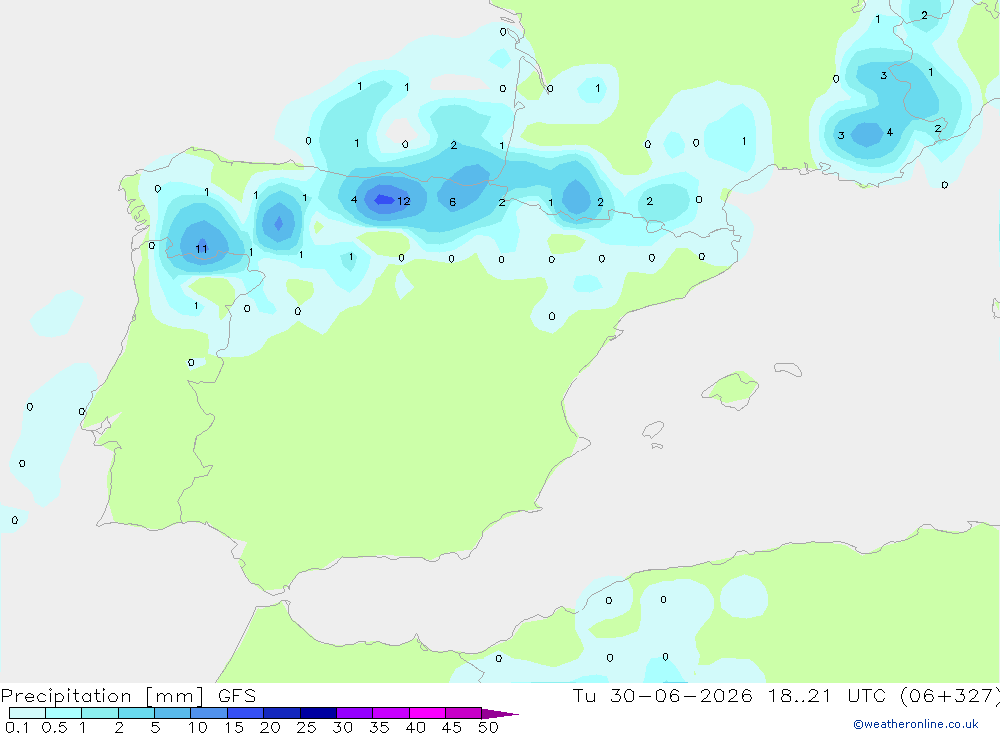The height and width of the screenshot is (733, 1000).
Task: Click the '40' legend scale label
Action: click(415, 727)
